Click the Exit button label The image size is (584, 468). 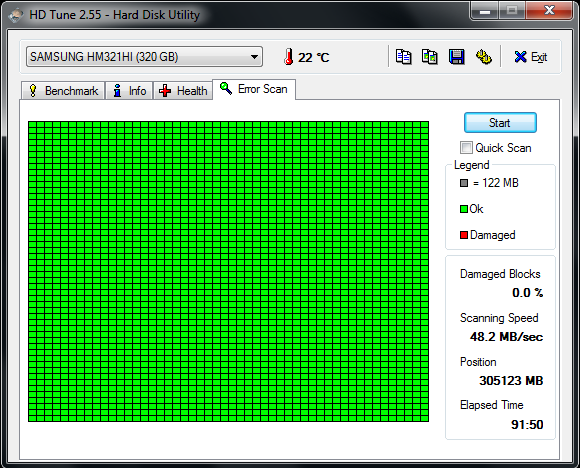[x=539, y=57]
